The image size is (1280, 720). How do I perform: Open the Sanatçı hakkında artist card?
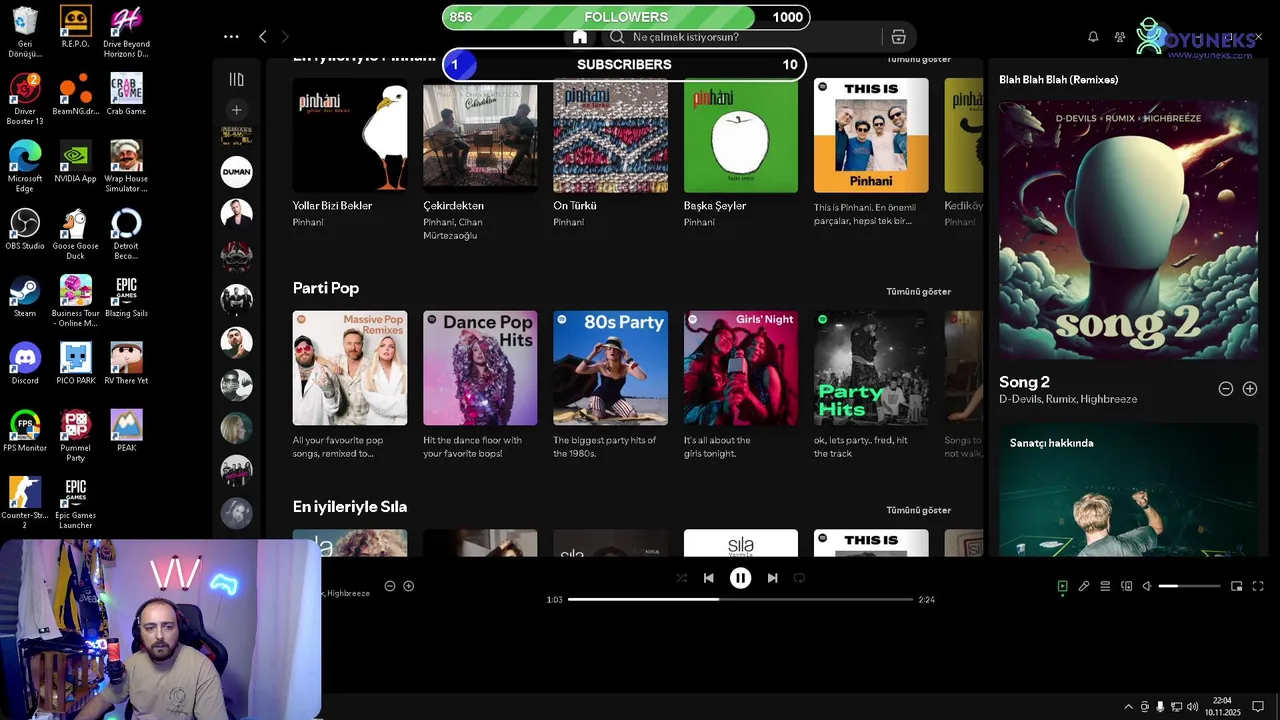1128,490
